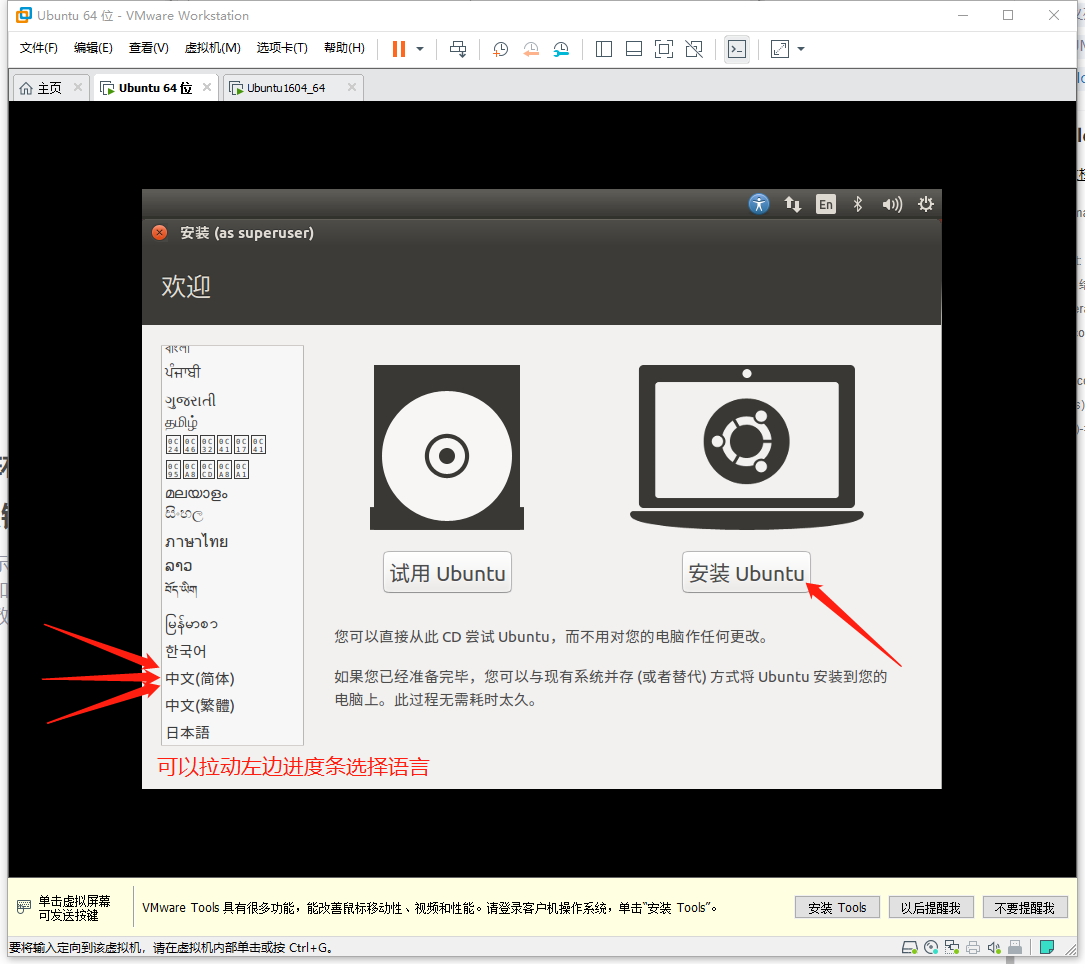Open the En keyboard layout menu

tap(825, 204)
